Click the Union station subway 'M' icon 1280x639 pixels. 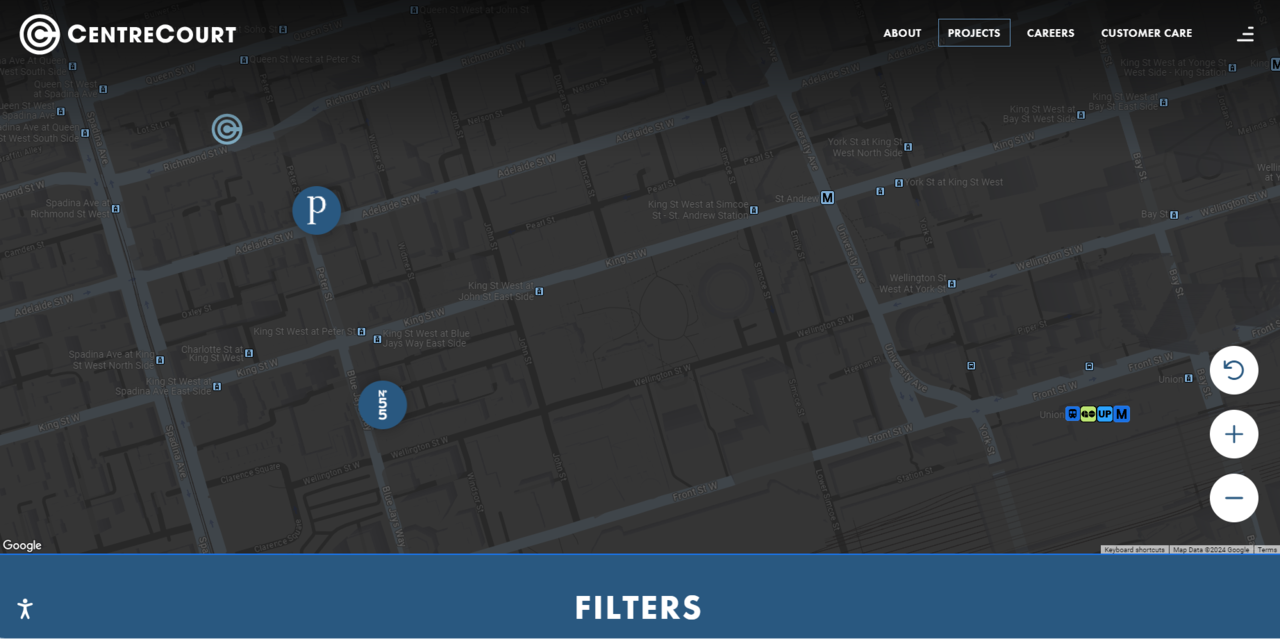click(x=1122, y=414)
